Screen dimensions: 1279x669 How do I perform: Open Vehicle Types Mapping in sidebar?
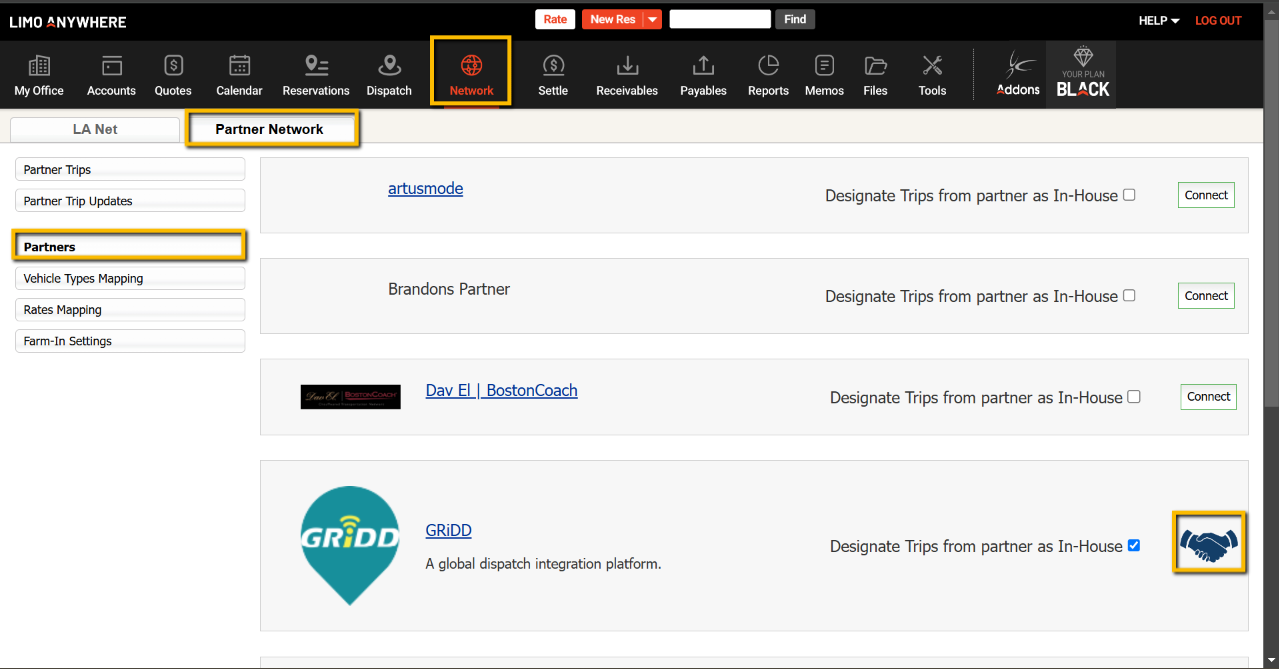[130, 278]
